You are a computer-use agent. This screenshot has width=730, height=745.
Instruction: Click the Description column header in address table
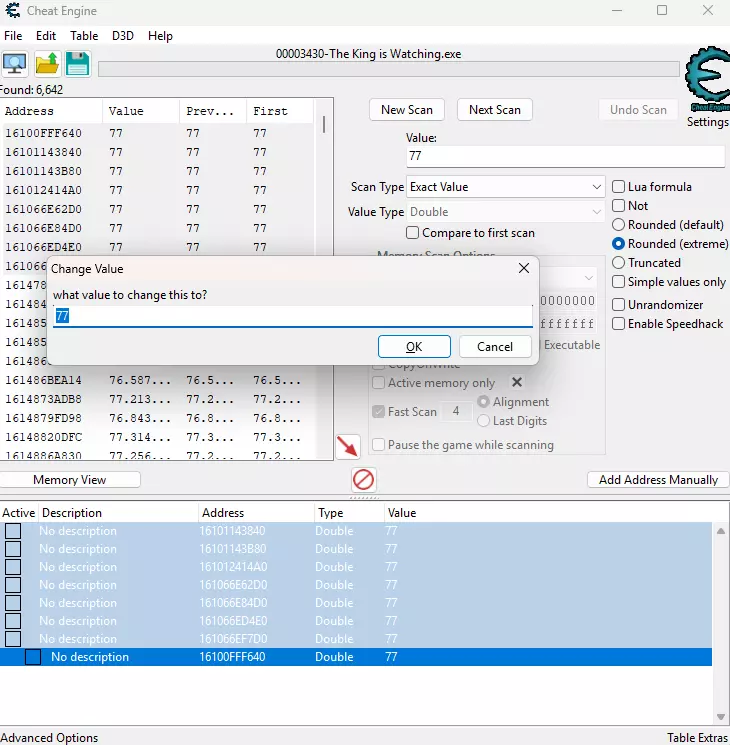pos(118,513)
